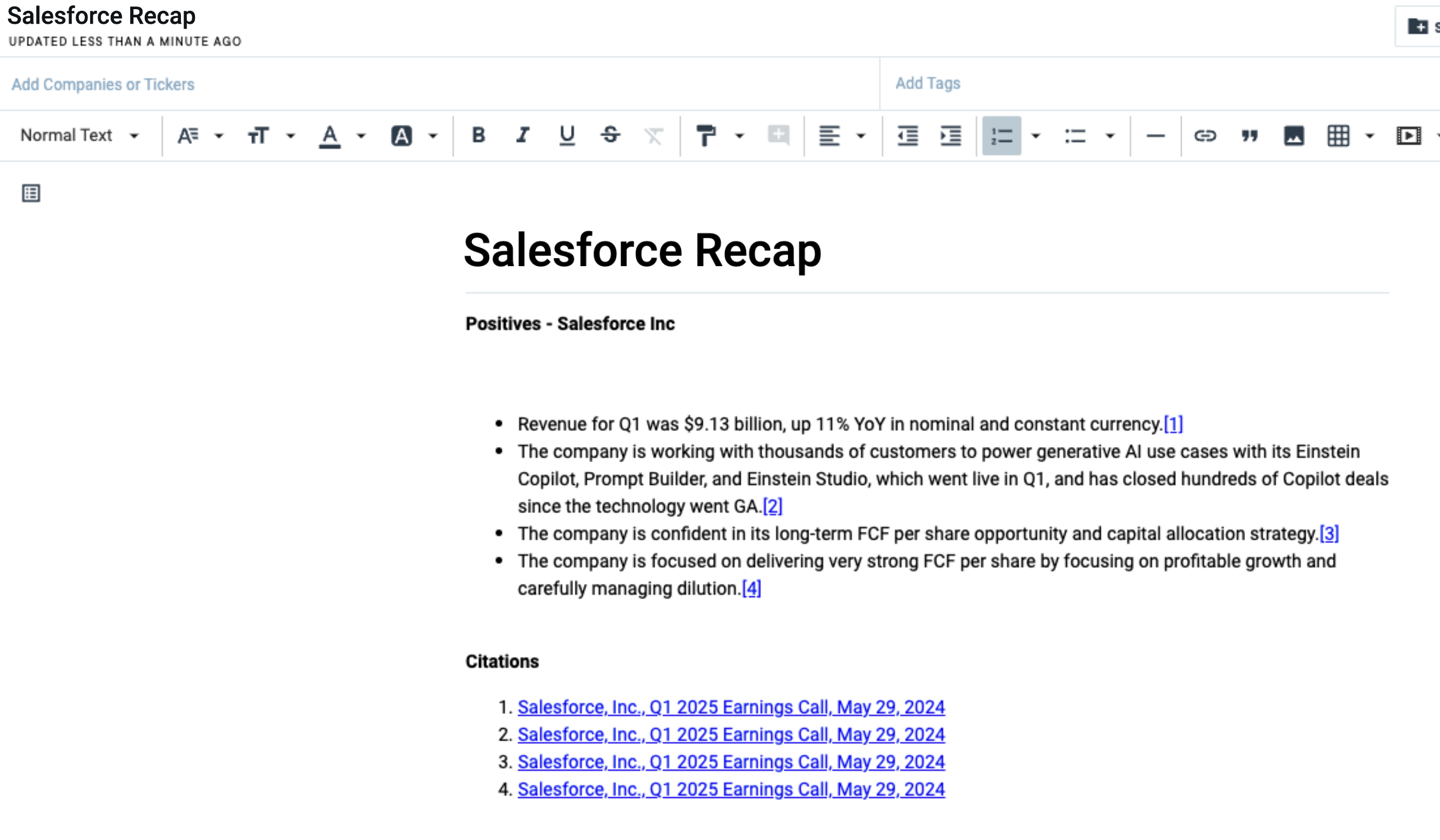Toggle the bulleted list button
Viewport: 1440px width, 840px height.
1075,136
